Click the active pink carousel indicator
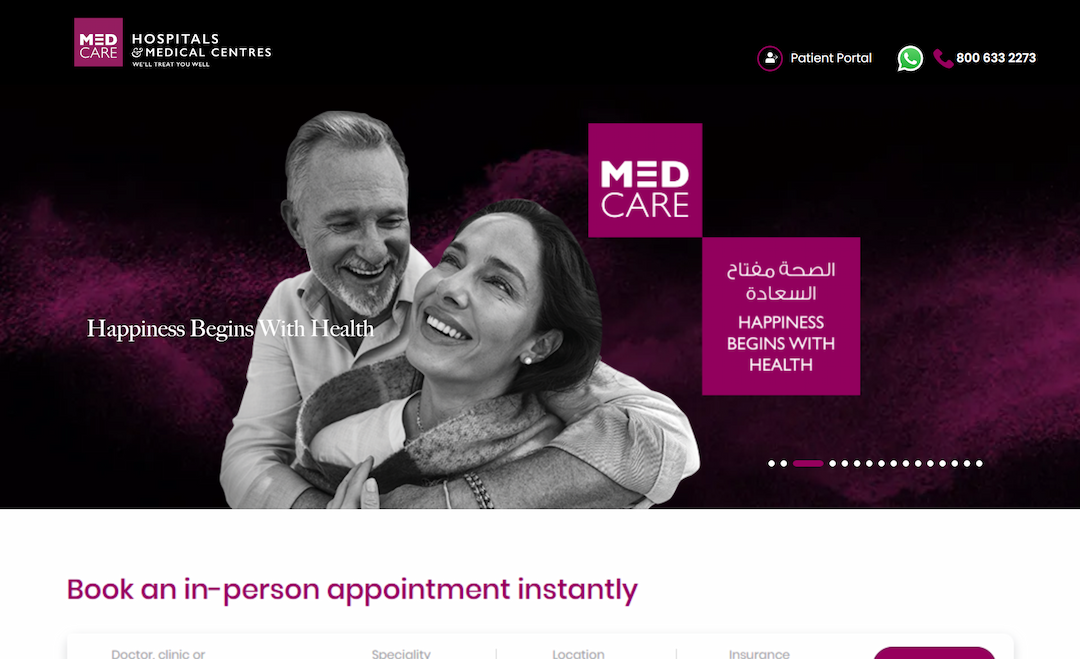The image size is (1080, 659). pyautogui.click(x=808, y=463)
